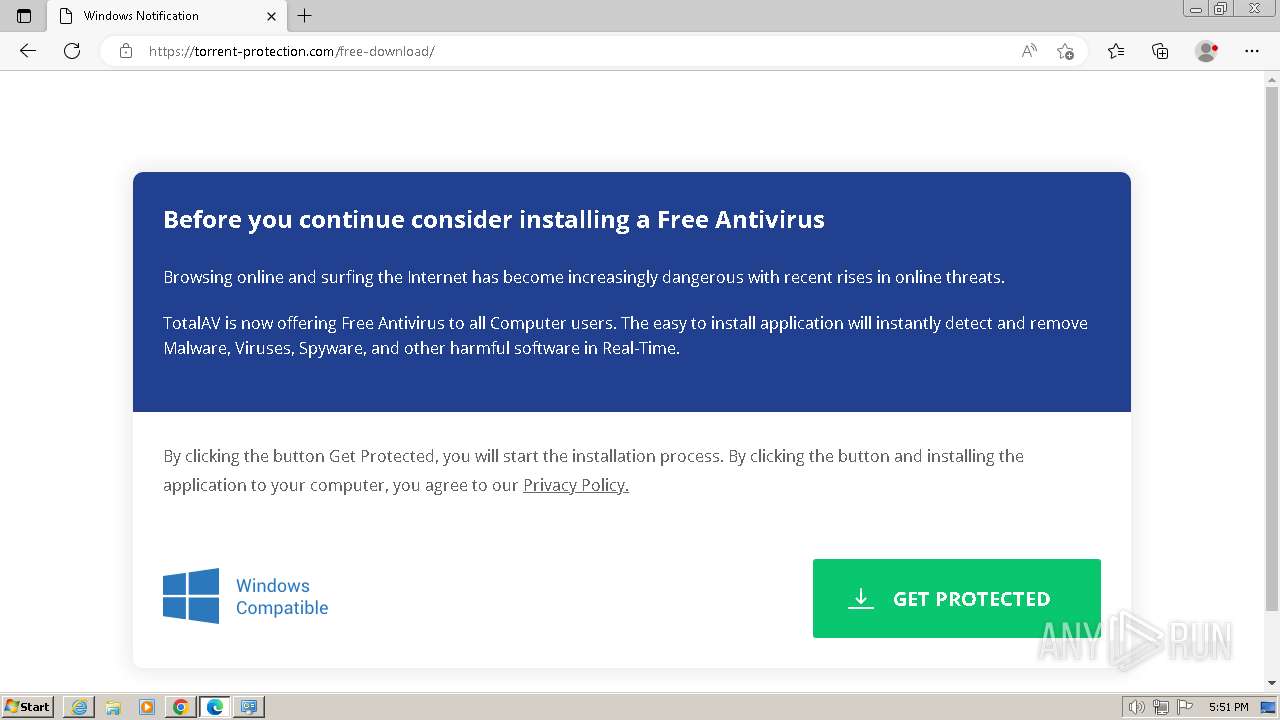Click the browser Back arrow

28,51
